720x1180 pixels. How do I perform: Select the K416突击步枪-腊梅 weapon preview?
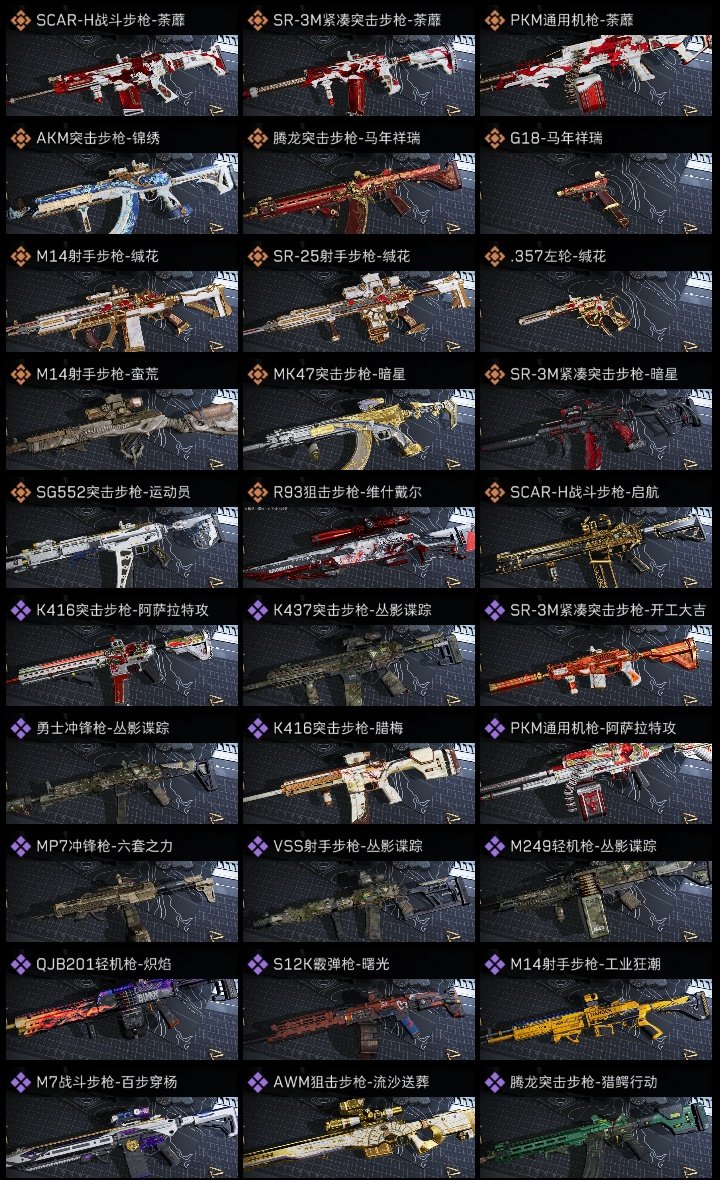[x=359, y=783]
